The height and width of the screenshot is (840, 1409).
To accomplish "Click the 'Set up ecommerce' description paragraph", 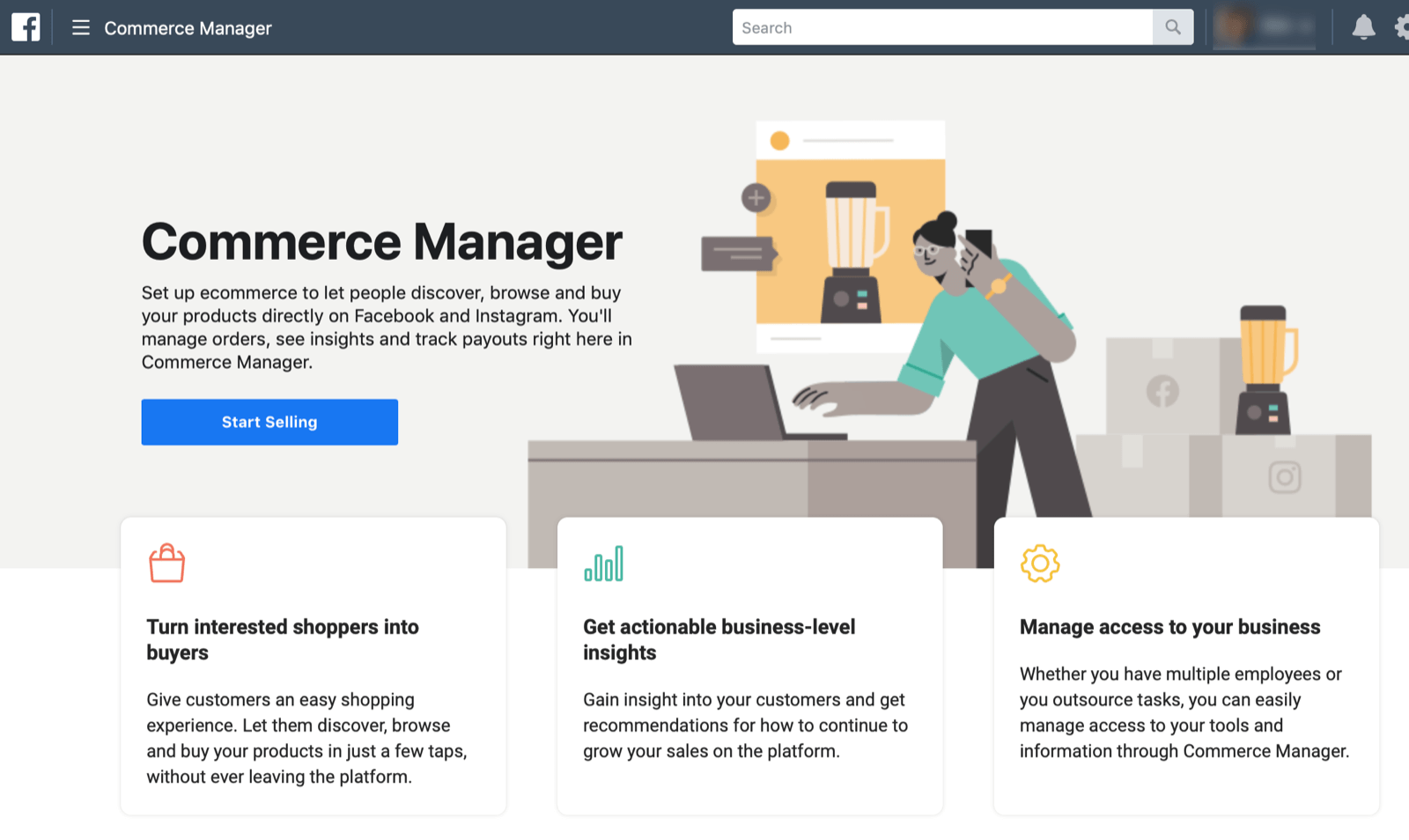I will click(x=387, y=327).
